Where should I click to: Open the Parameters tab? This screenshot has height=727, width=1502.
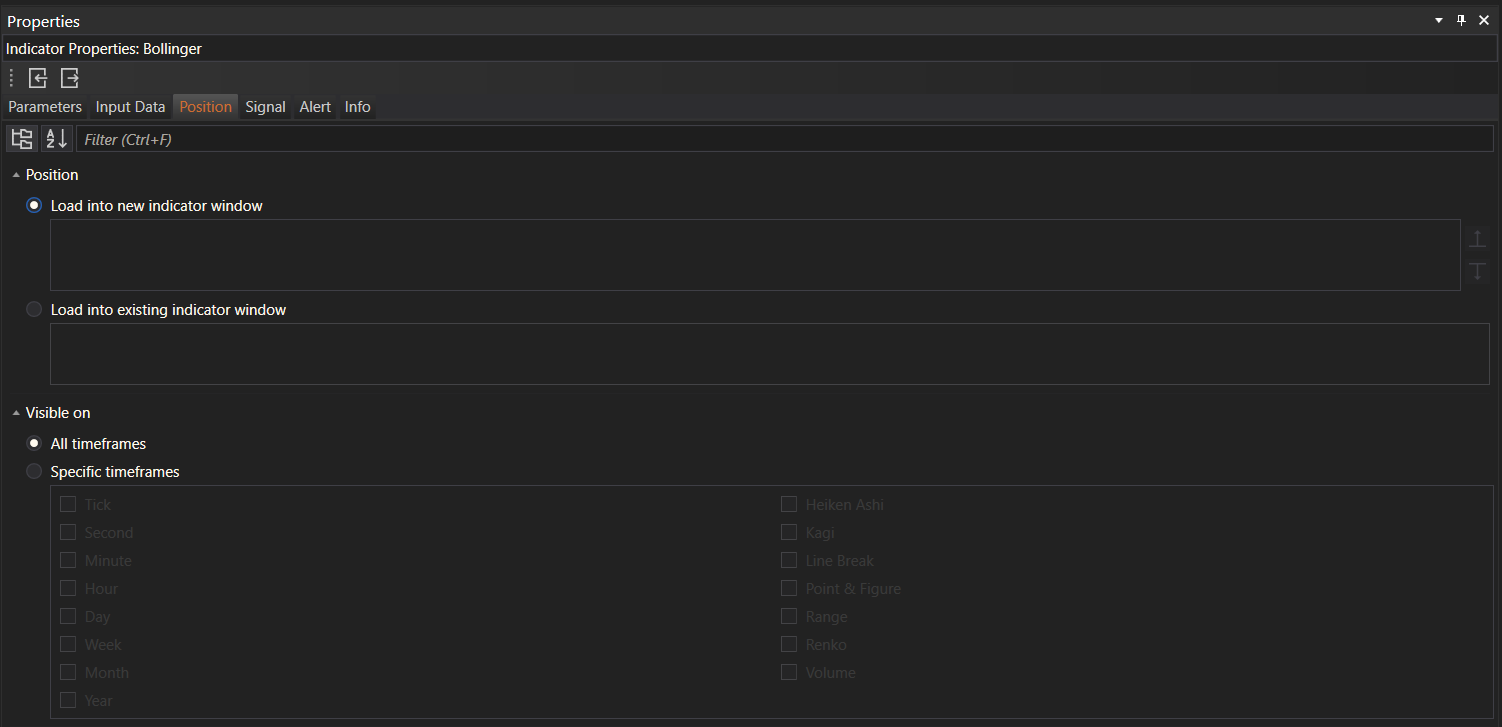[x=45, y=107]
